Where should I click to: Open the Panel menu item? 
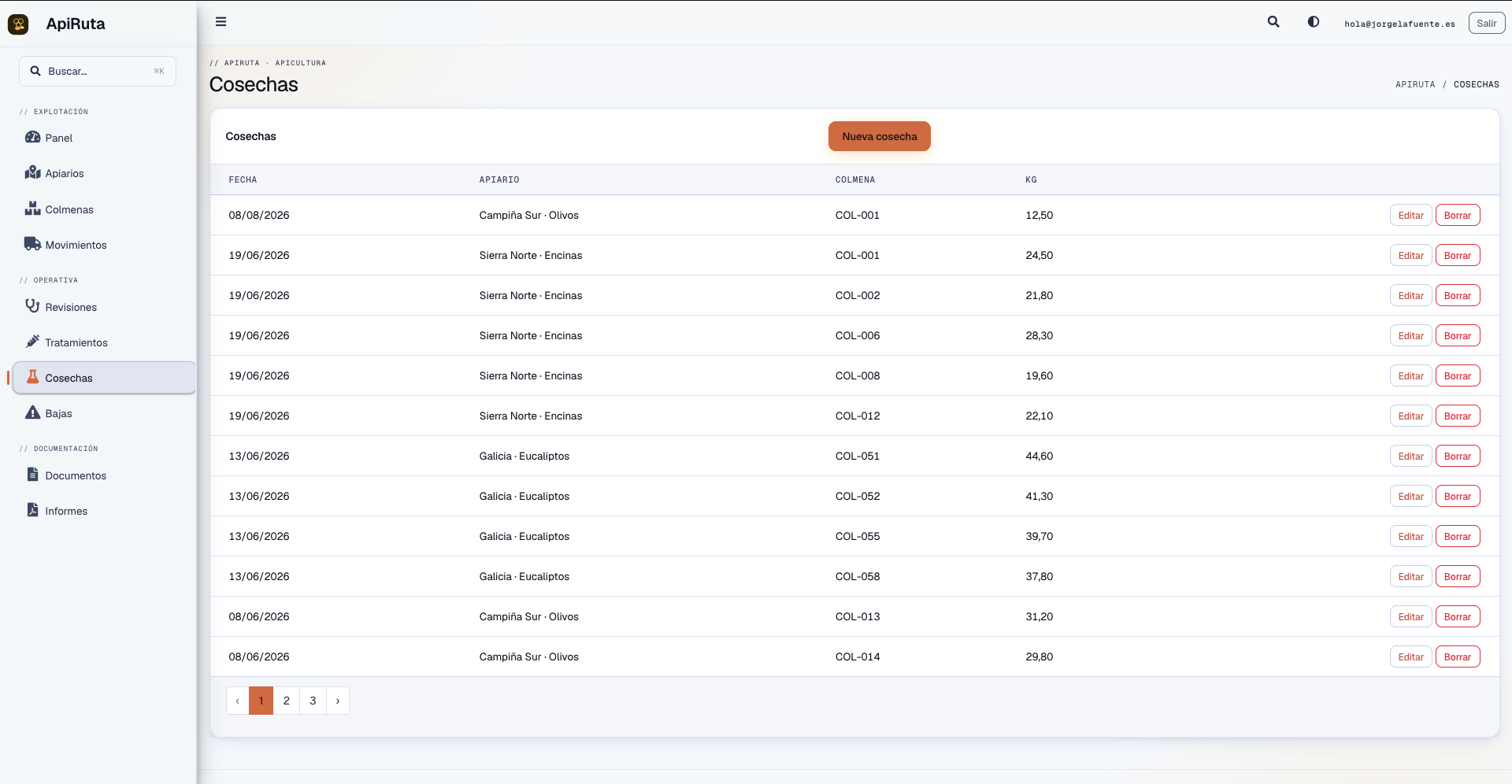104,138
